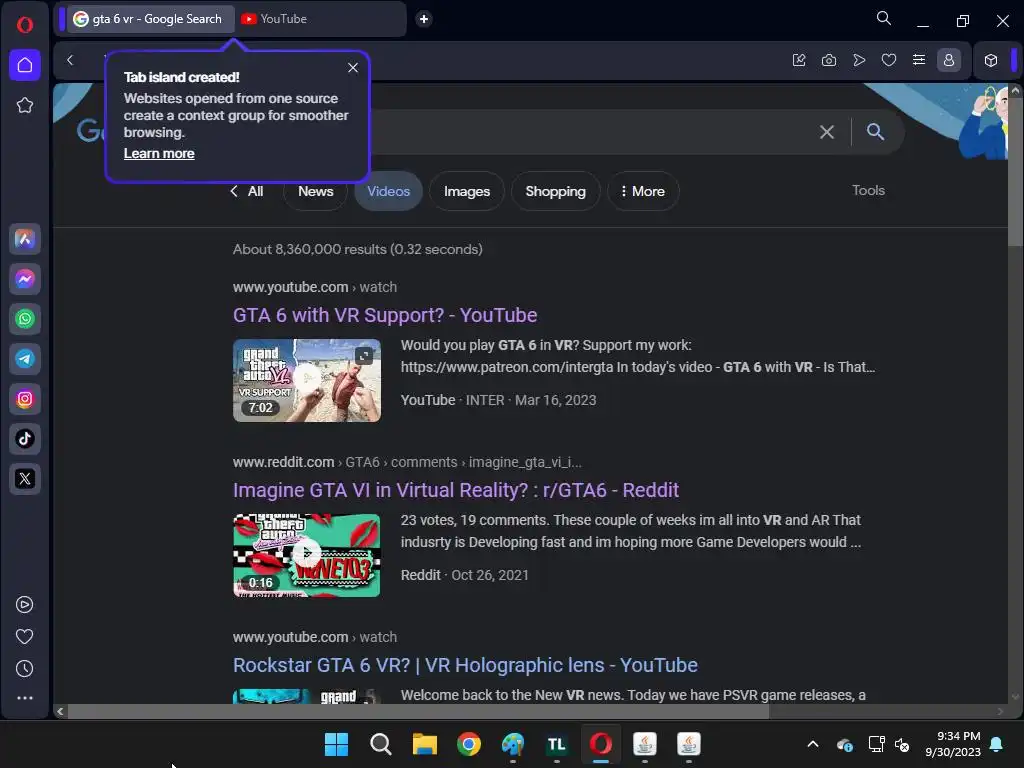Click the edit/share page toolbar icon
Viewport: 1024px width, 768px height.
799,61
